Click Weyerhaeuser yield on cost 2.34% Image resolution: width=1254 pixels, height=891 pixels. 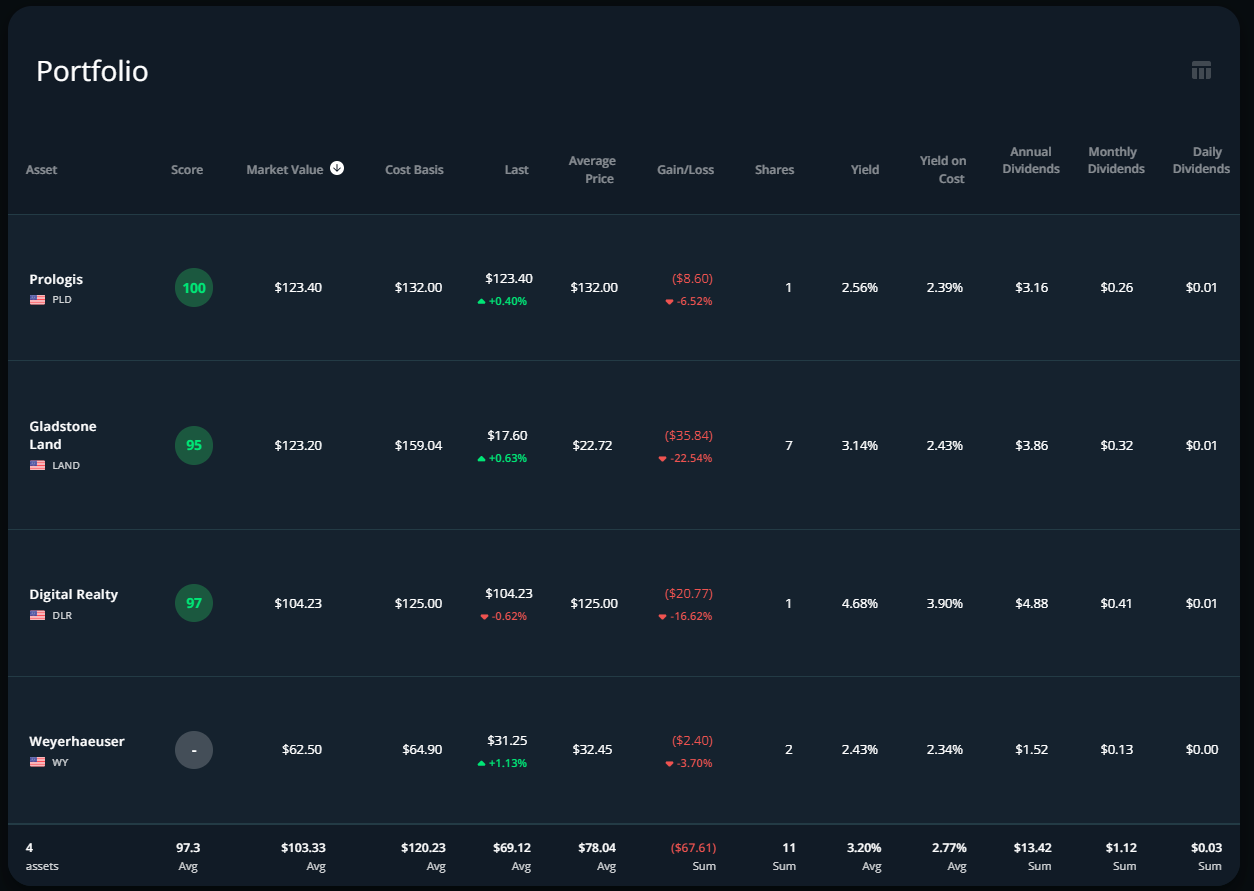[945, 749]
